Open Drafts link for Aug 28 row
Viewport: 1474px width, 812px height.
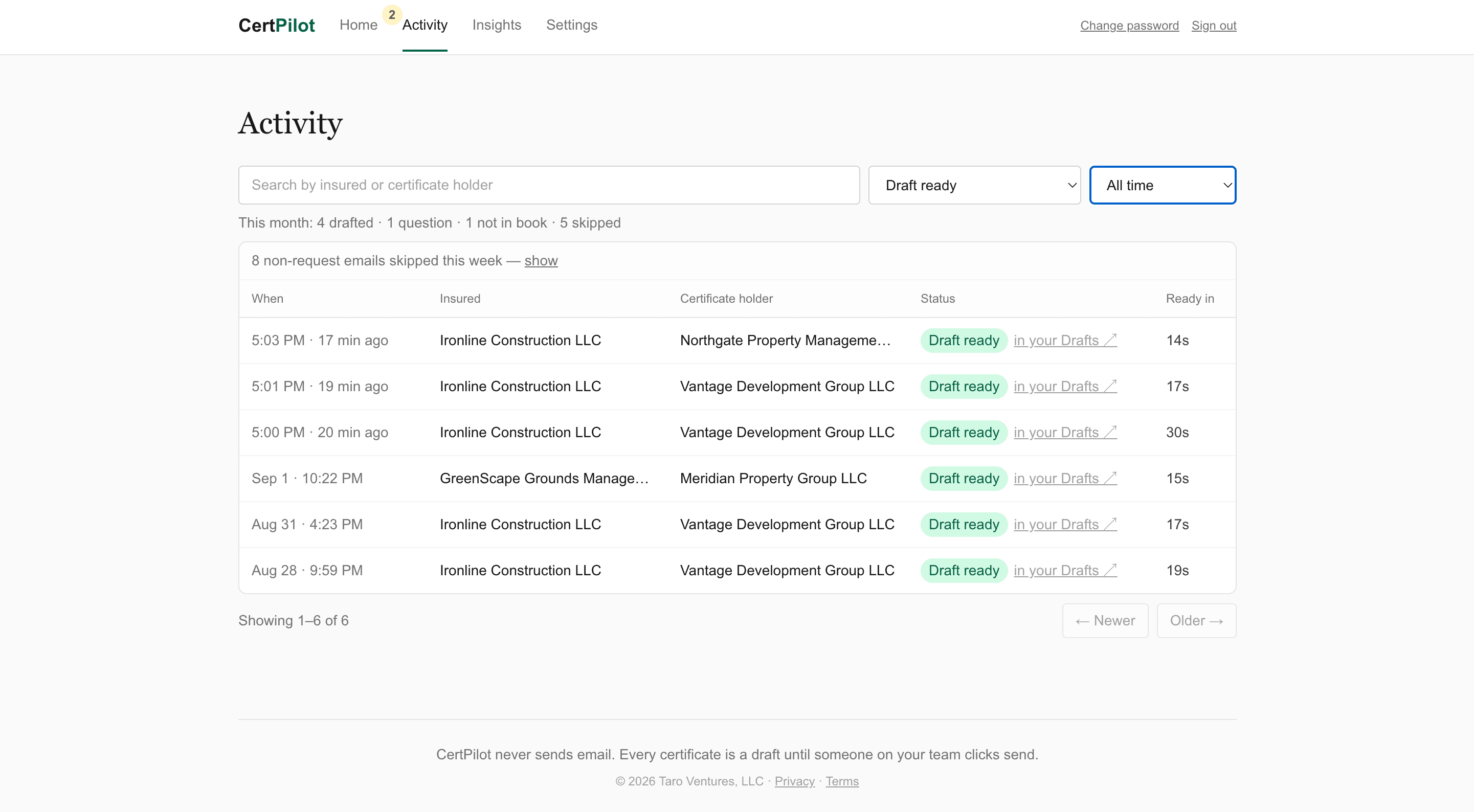point(1065,571)
